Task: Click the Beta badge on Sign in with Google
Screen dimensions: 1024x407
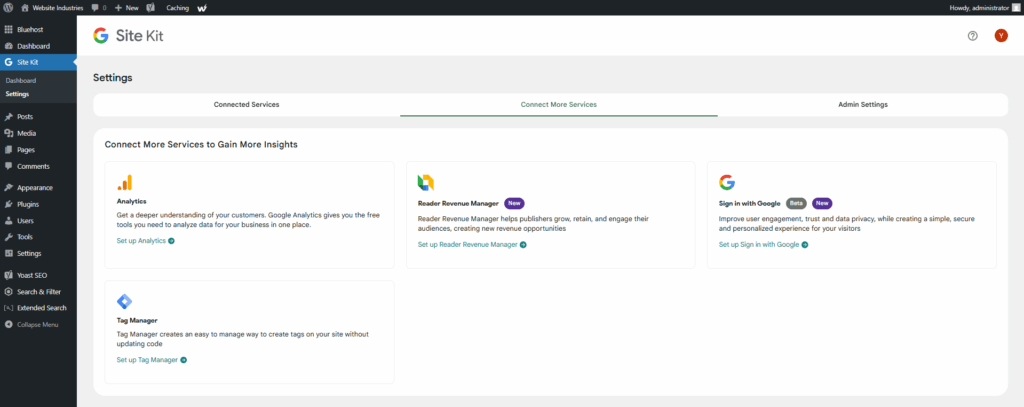Action: pos(796,203)
